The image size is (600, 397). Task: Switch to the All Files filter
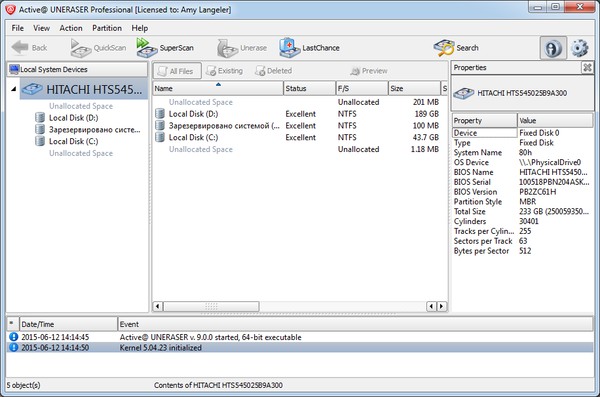coord(177,71)
